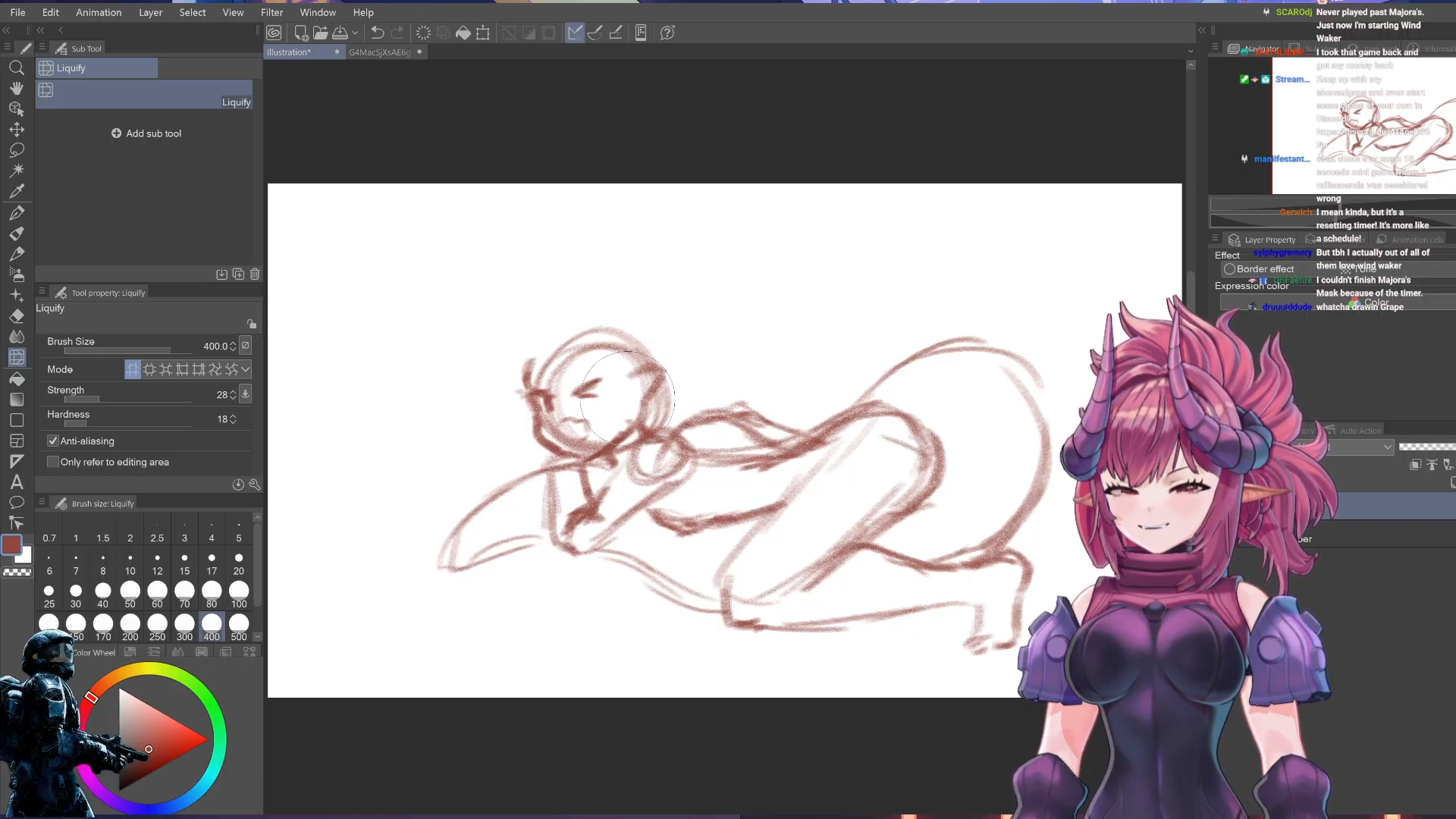Select the Magnifier zoom tool

[17, 68]
